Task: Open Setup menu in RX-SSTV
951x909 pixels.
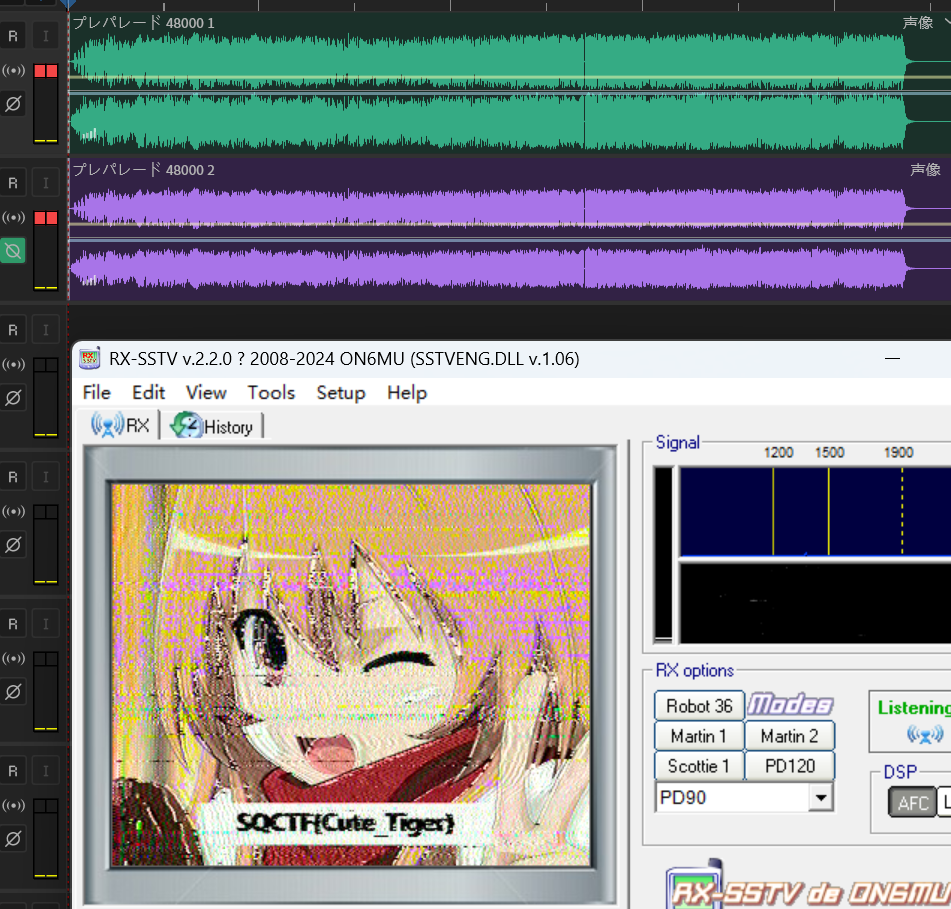Action: (341, 393)
